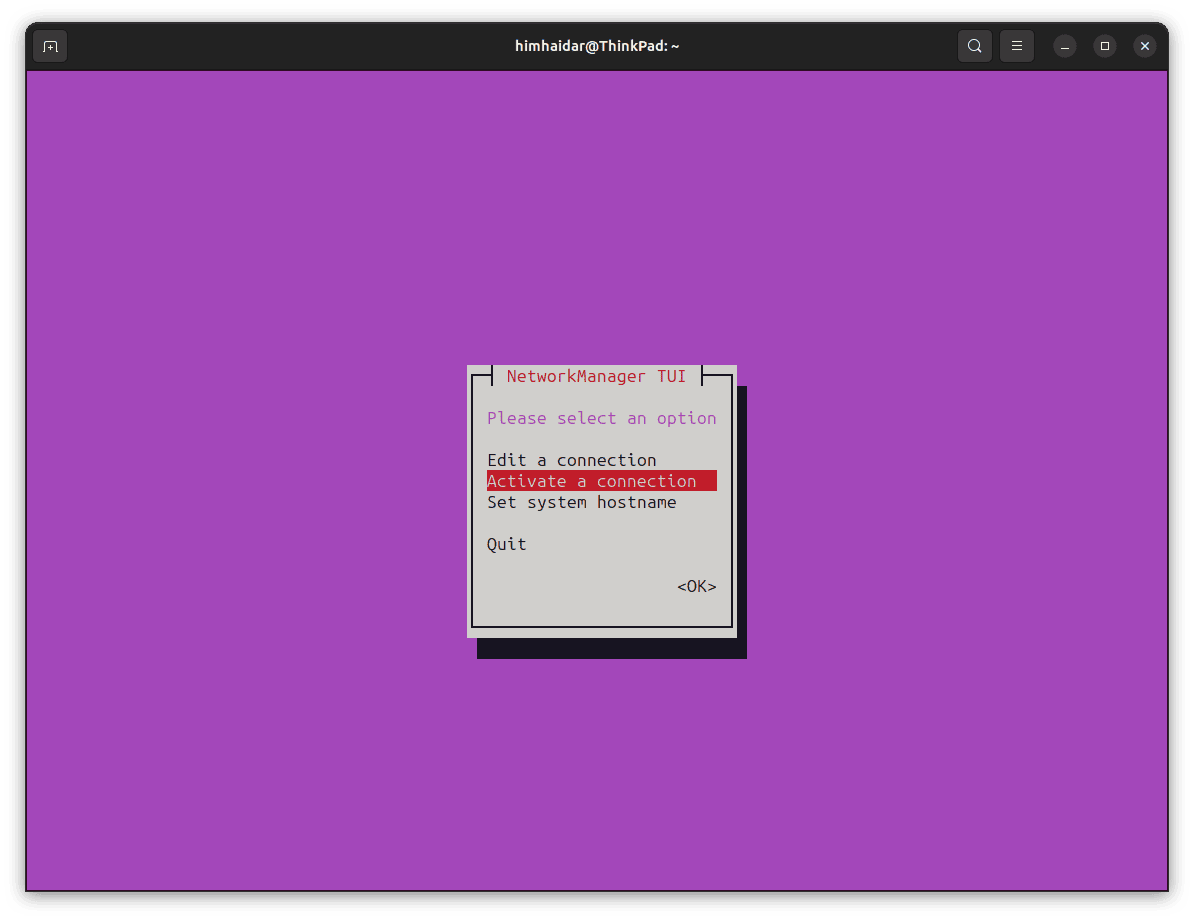Choose "Set system hostname"

point(581,502)
